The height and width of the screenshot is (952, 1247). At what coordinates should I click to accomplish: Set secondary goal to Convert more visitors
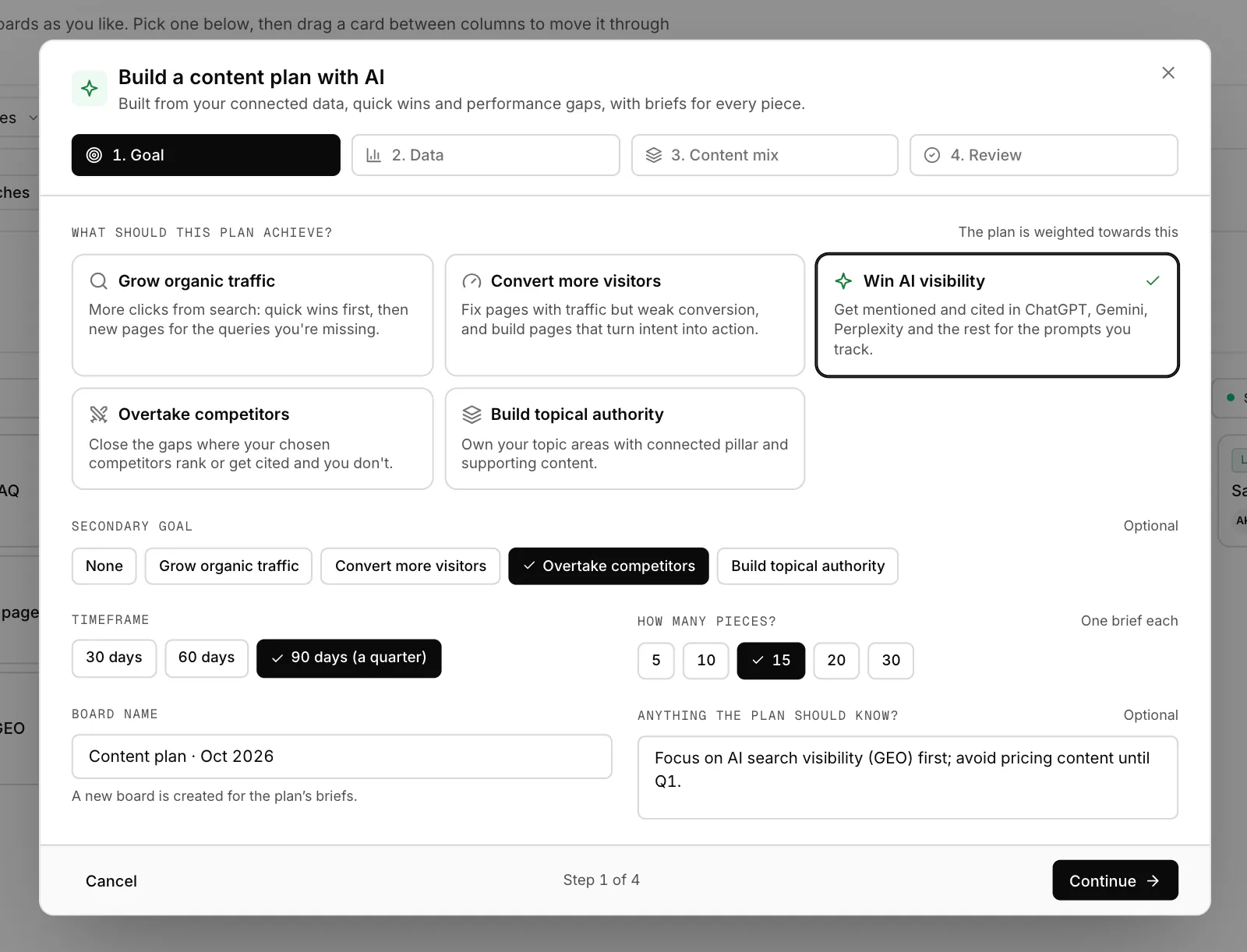[411, 566]
